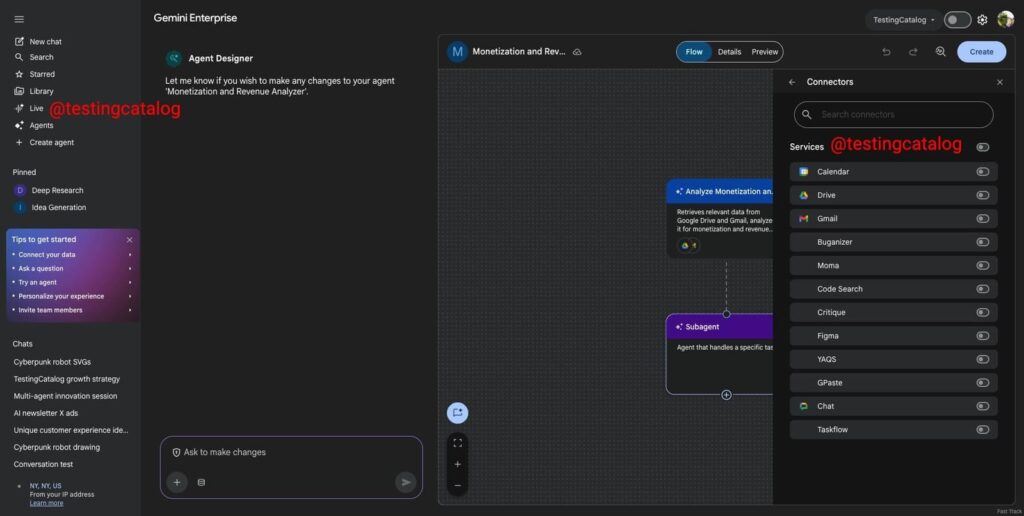
Task: Click the Connectors back arrow
Action: [792, 82]
